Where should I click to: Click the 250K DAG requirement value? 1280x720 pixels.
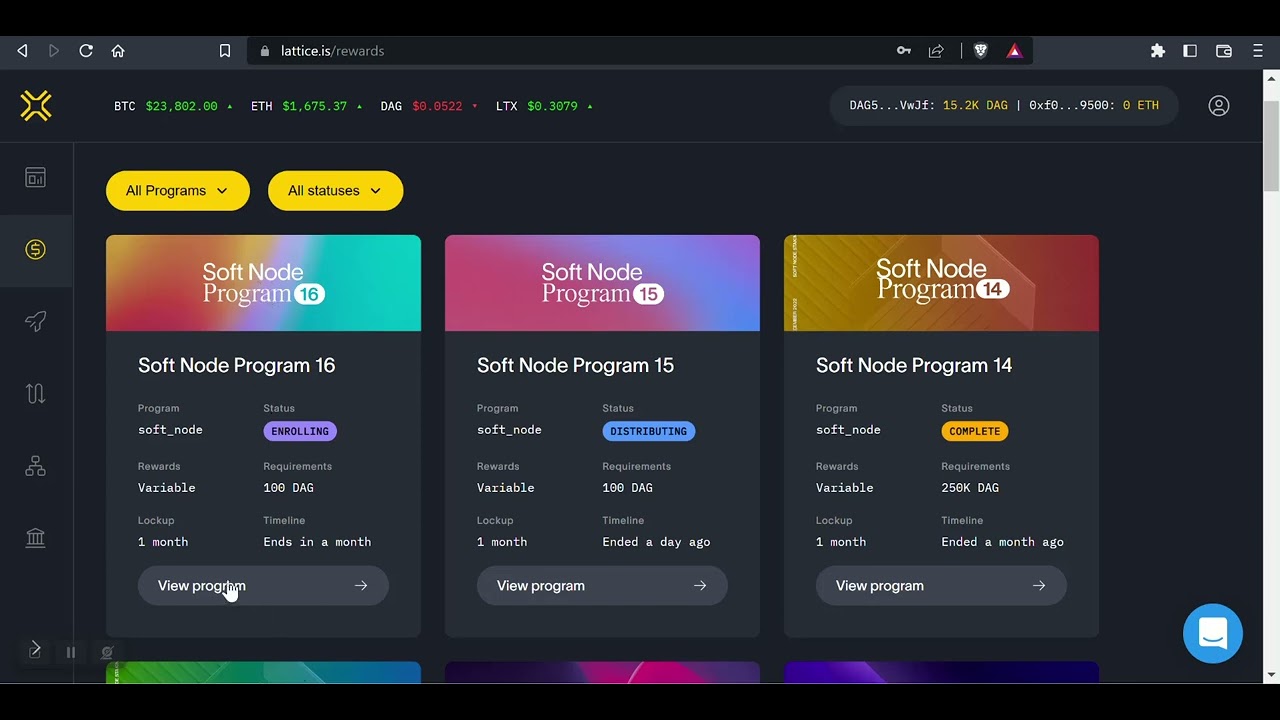pyautogui.click(x=970, y=488)
